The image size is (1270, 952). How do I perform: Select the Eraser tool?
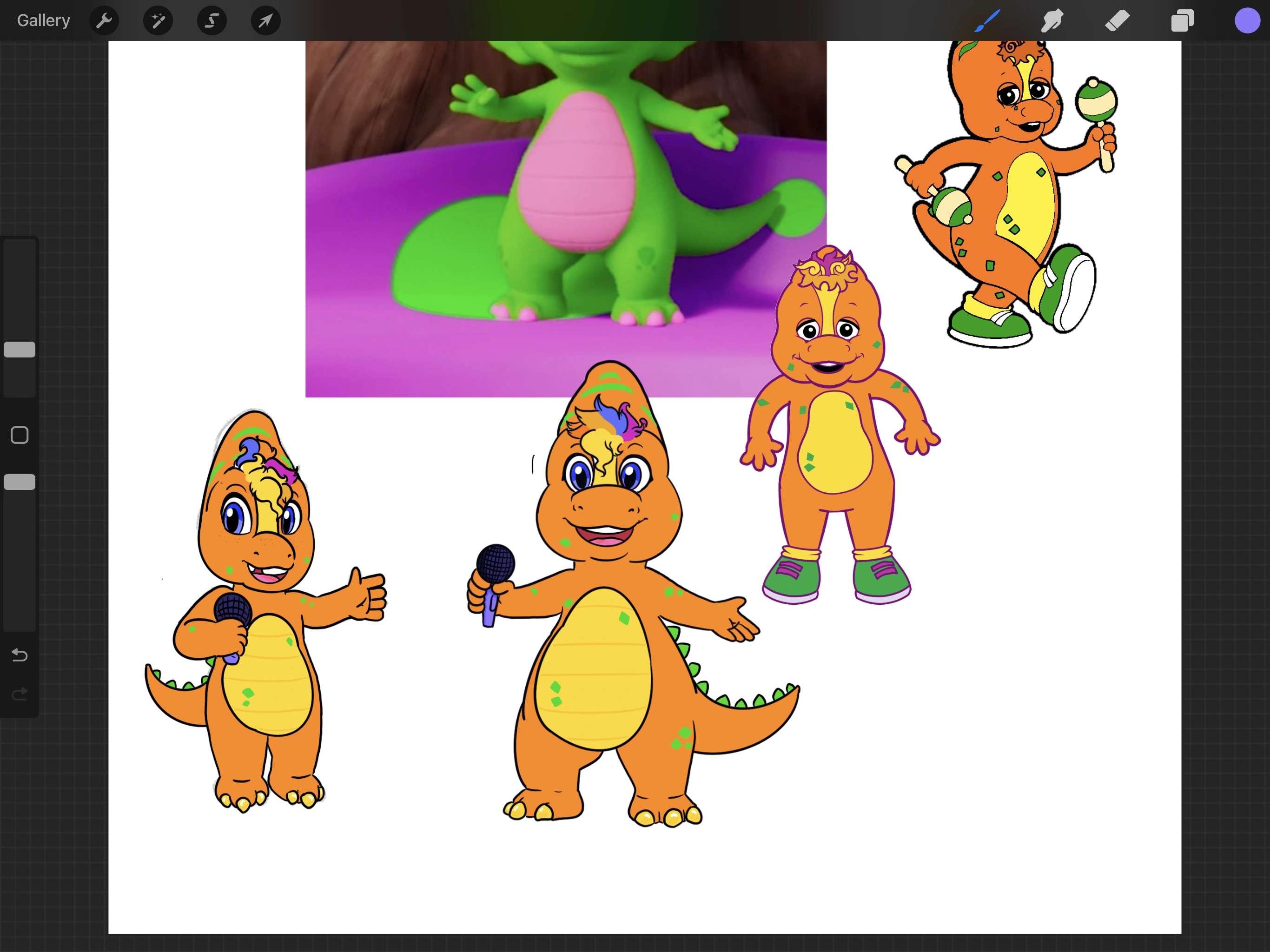1117,21
